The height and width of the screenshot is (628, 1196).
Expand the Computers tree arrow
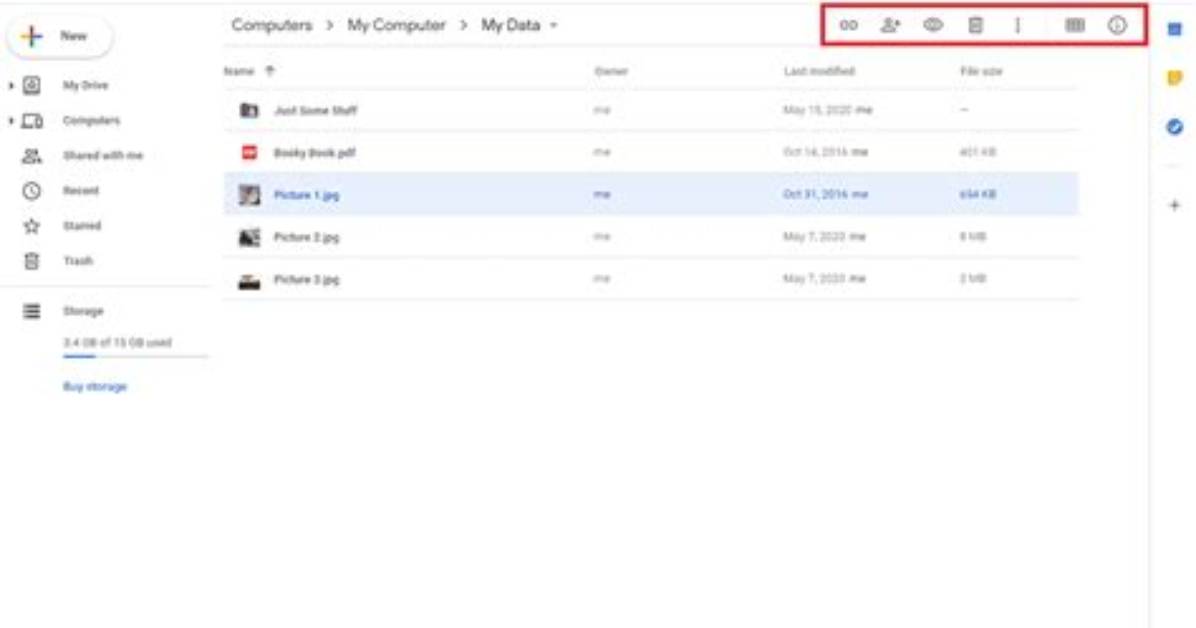click(x=11, y=121)
